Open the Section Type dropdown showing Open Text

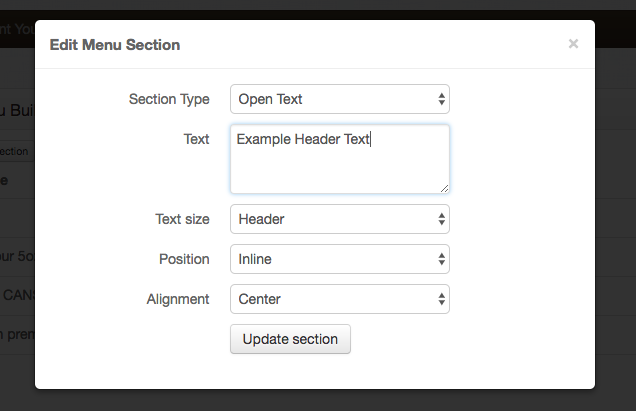coord(330,99)
